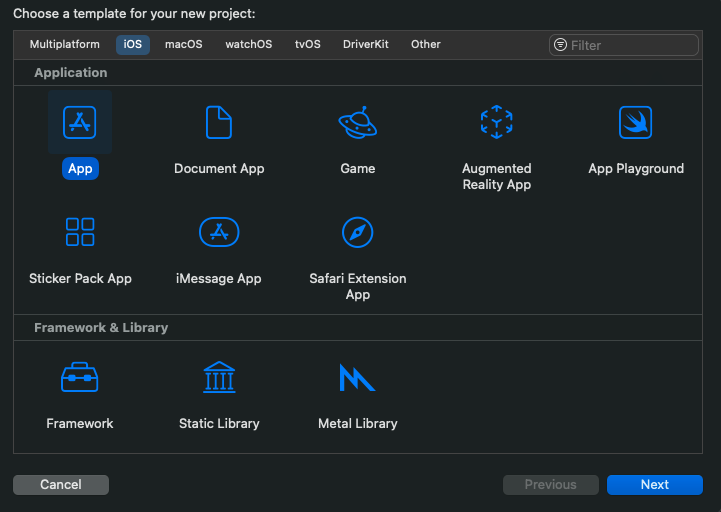Viewport: 721px width, 512px height.
Task: Select the Sticker Pack App grid icon
Action: tap(80, 232)
